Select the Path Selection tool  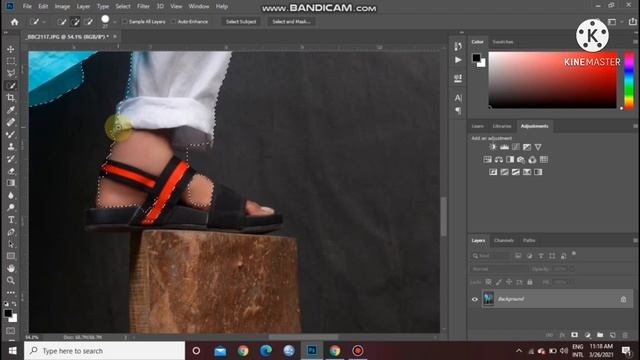click(11, 244)
